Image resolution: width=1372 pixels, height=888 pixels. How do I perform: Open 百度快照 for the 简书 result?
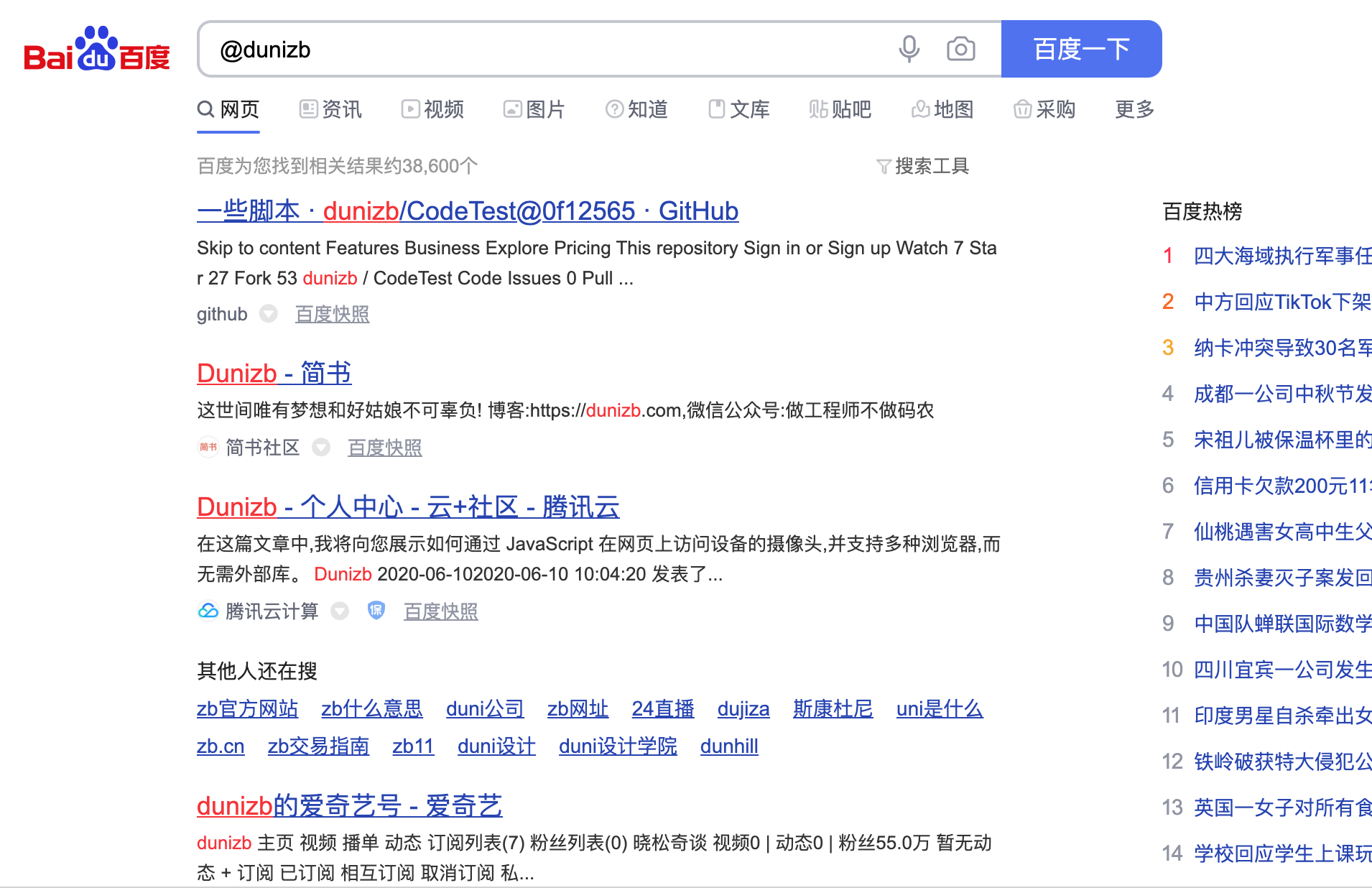(385, 448)
